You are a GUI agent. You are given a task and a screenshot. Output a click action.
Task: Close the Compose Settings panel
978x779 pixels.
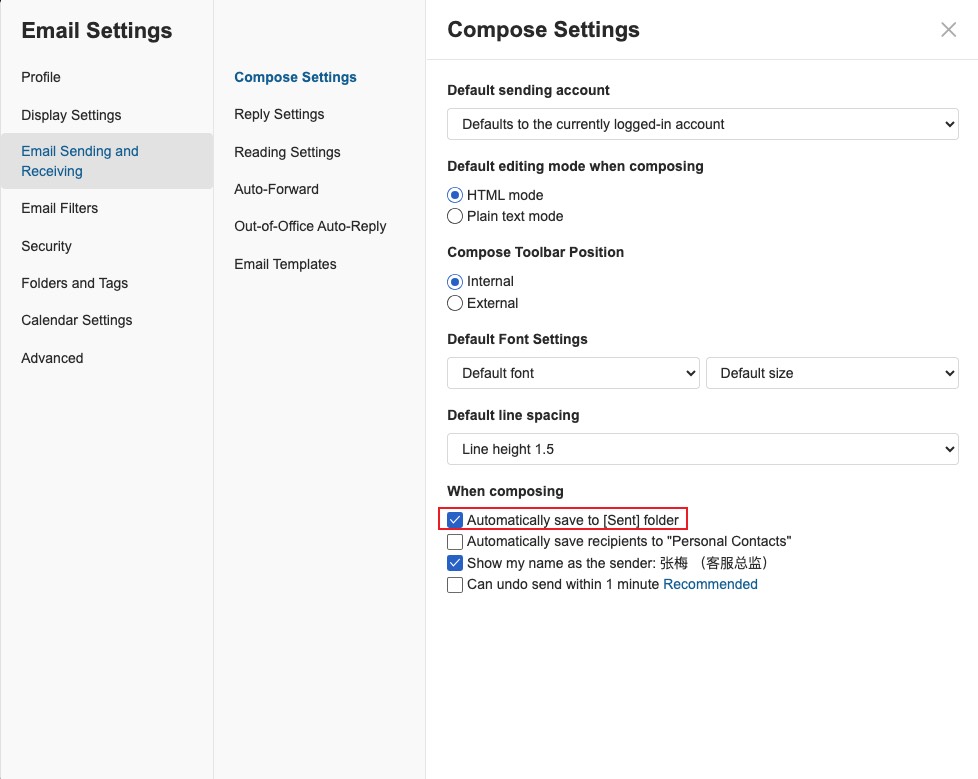pyautogui.click(x=948, y=29)
